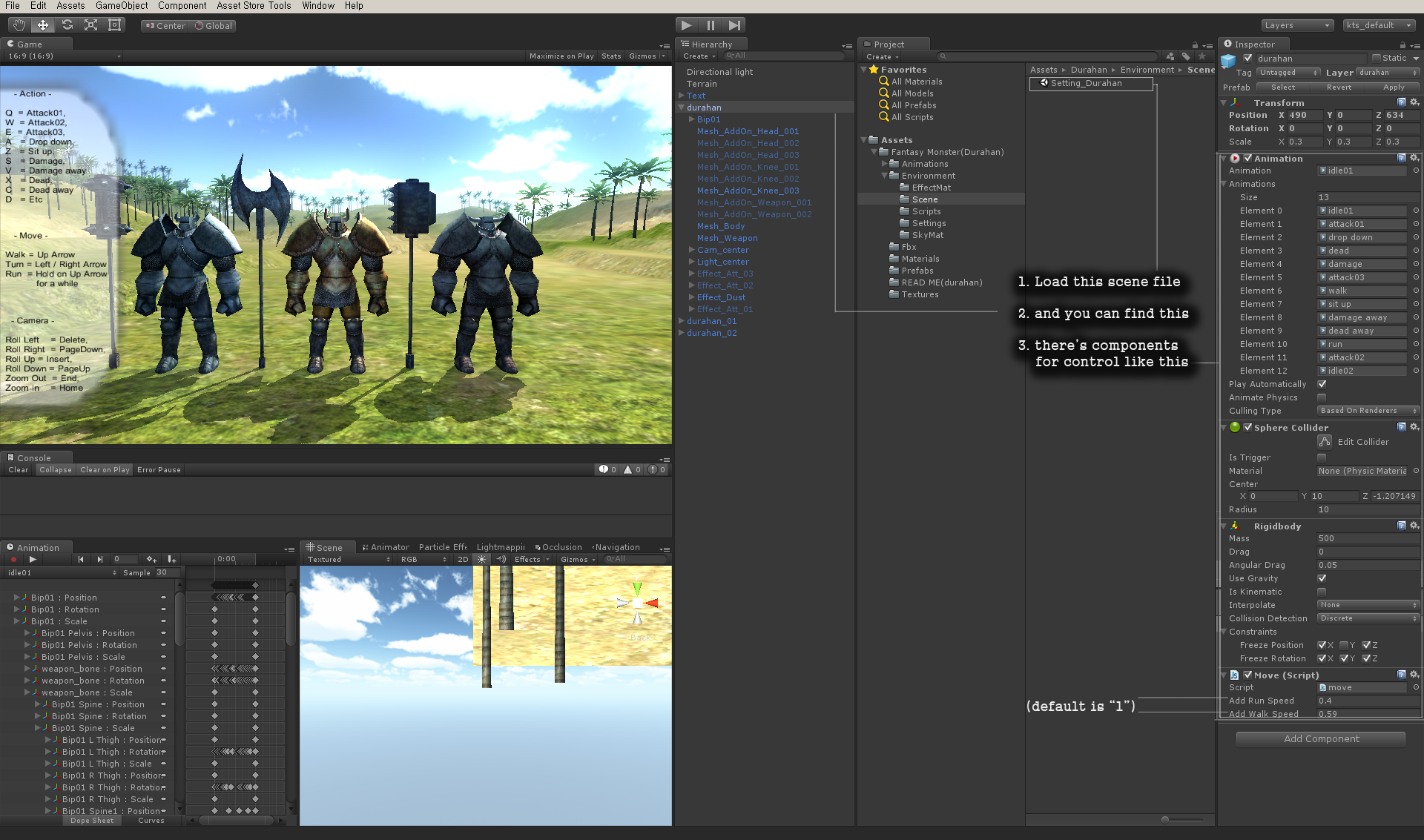Toggle the Static checkbox
The image size is (1424, 840).
pos(1377,58)
